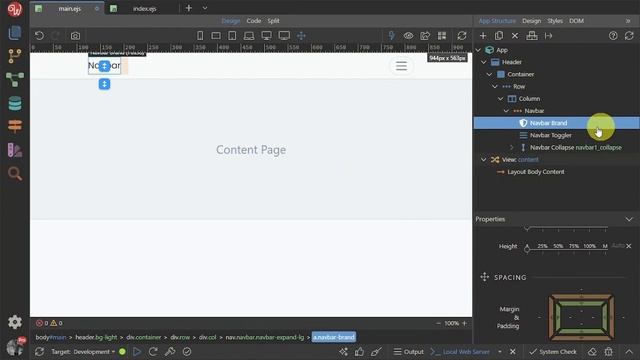Open the settings gear in sidebar
640x360 pixels.
pyautogui.click(x=15, y=322)
